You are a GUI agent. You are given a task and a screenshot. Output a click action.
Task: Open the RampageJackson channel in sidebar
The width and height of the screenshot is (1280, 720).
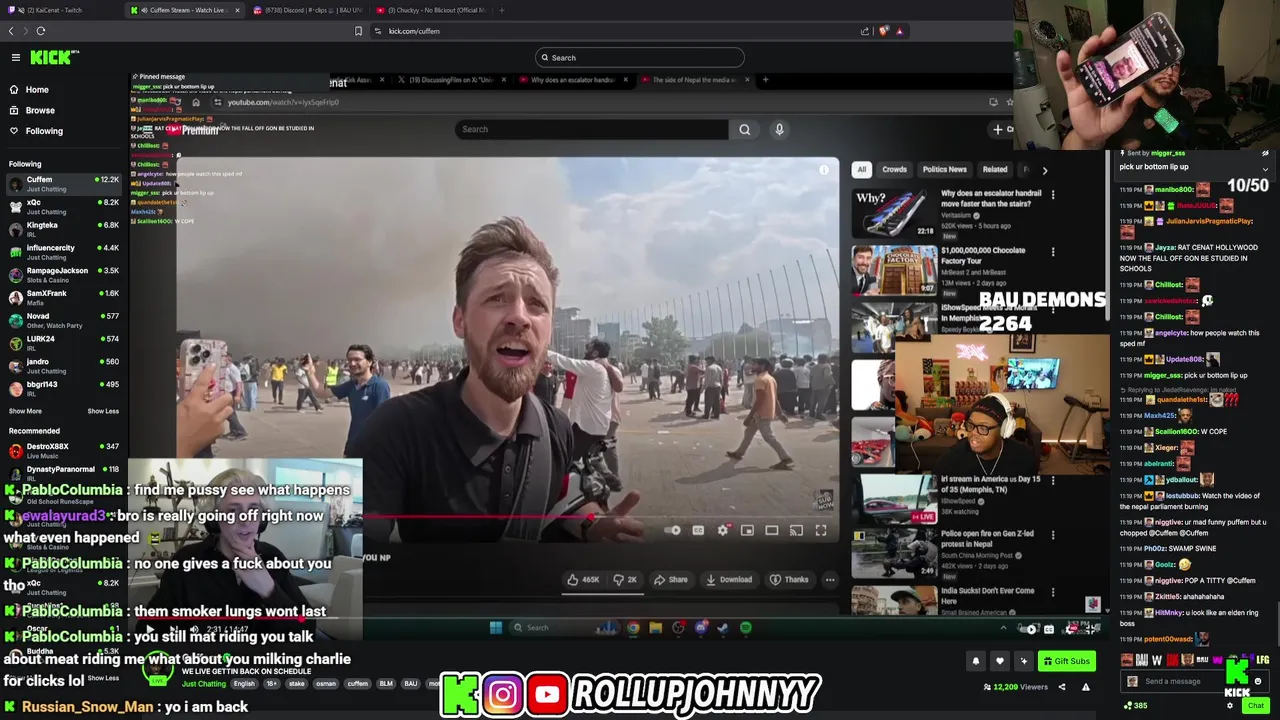pos(63,274)
